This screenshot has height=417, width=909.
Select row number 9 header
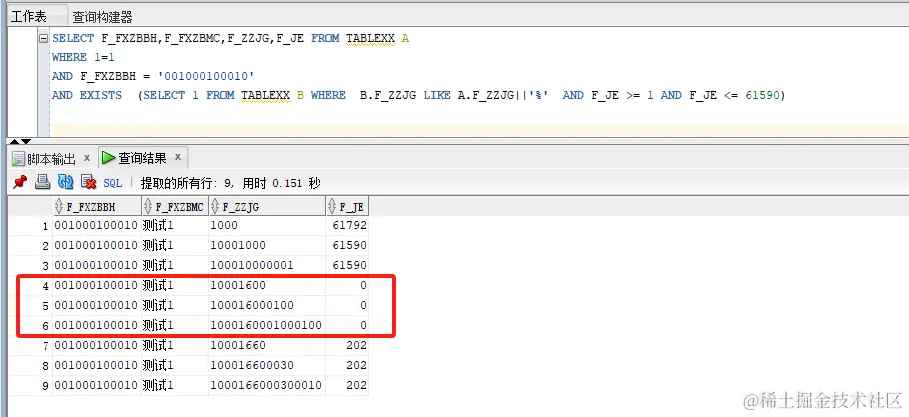(30, 386)
